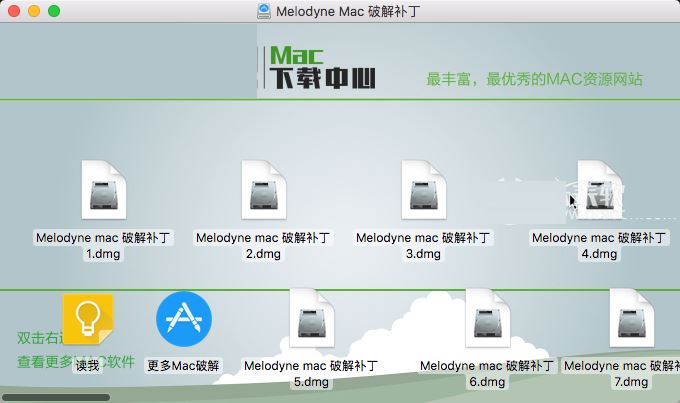The width and height of the screenshot is (680, 403).
Task: Click the horizontal scrollbar thumb at the window bottom
Action: (56, 397)
